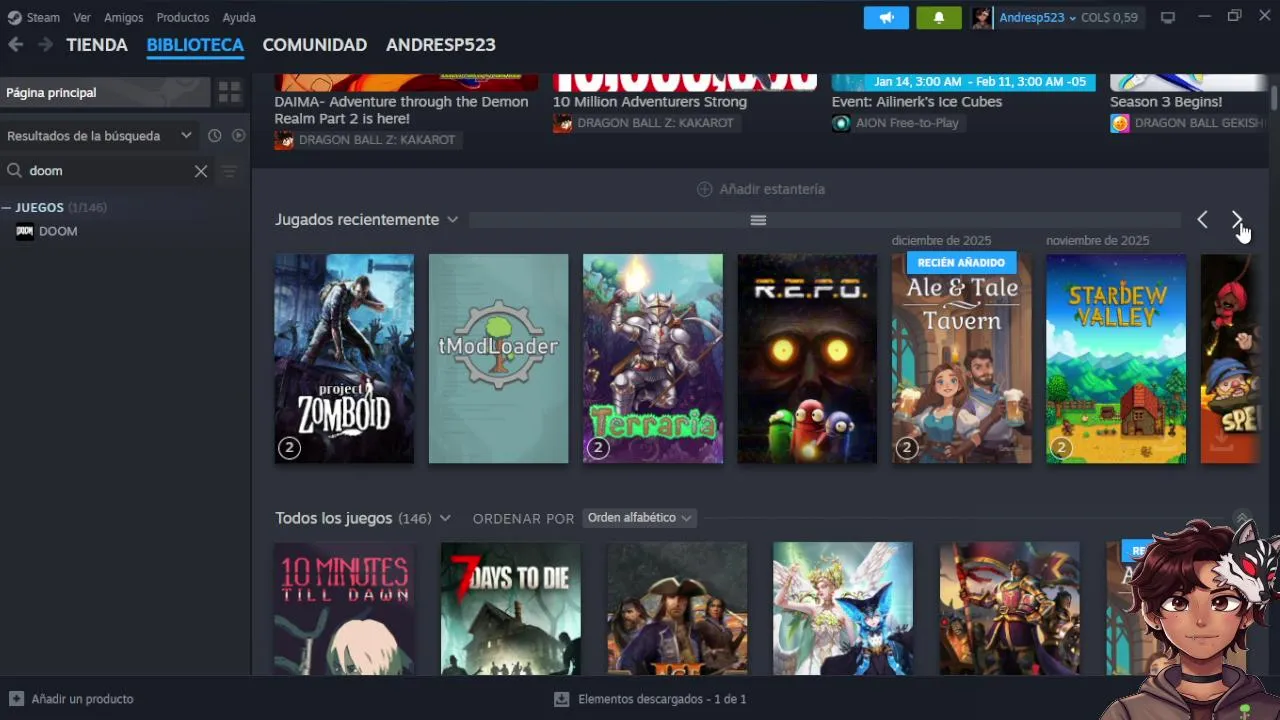Switch to the TIENDA tab
This screenshot has height=720, width=1280.
tap(97, 45)
